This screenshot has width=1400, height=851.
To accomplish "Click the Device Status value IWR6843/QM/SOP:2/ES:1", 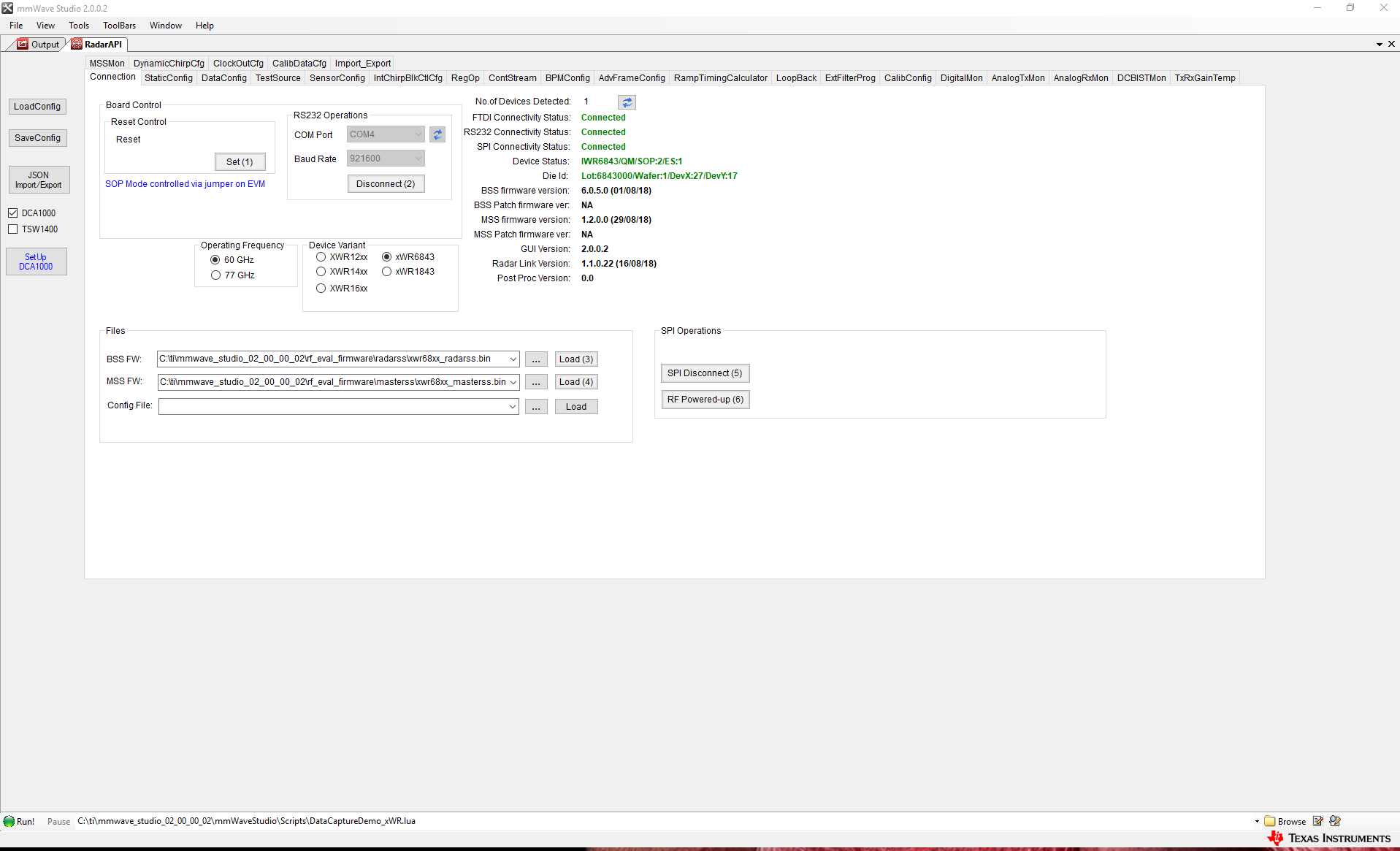I will 632,161.
